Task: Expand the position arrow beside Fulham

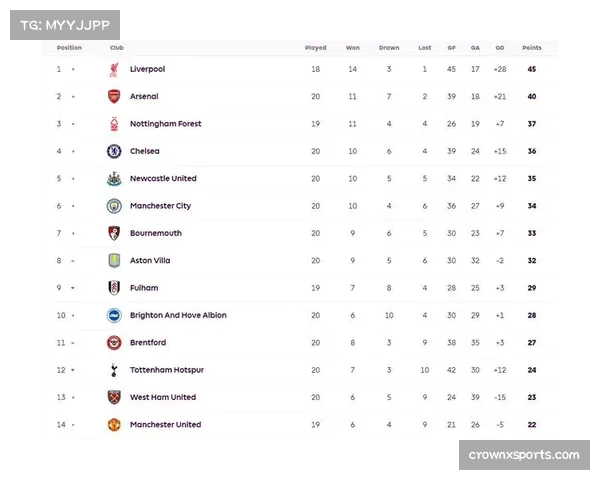Action: pyautogui.click(x=73, y=288)
